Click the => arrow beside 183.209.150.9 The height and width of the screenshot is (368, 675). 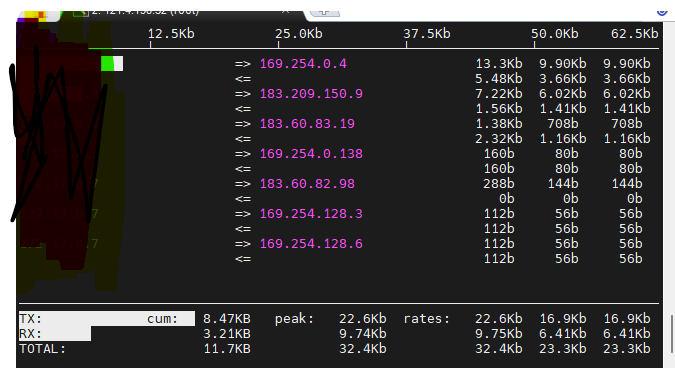tap(243, 94)
